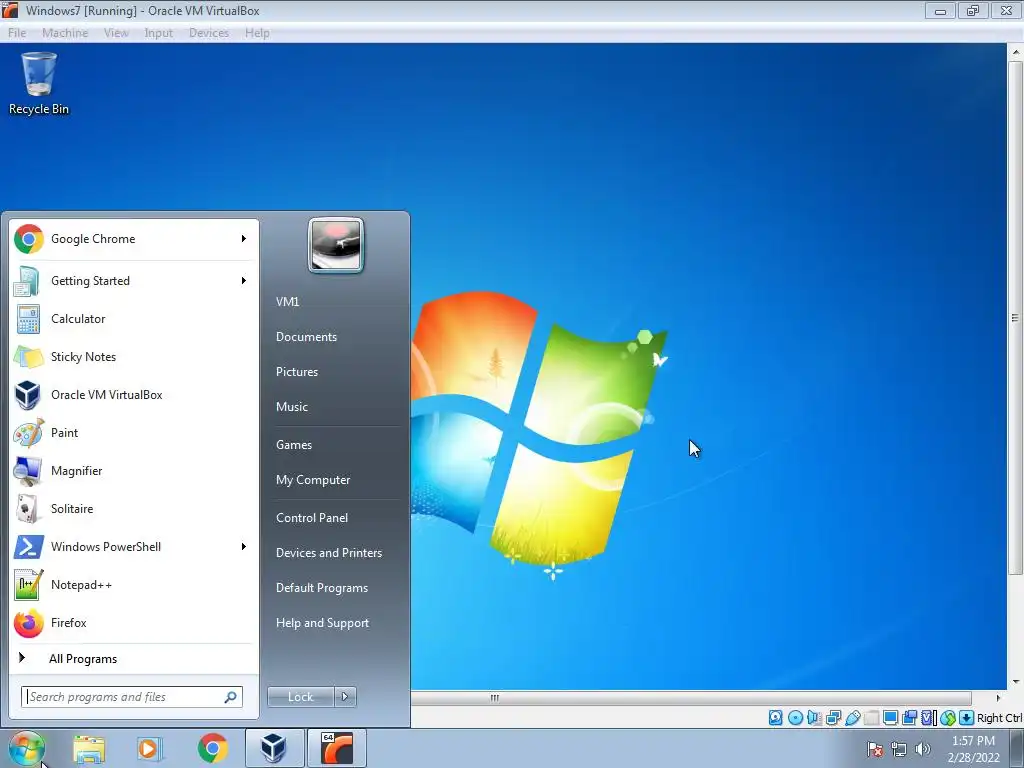Open Windows Media Player on taskbar
The image size is (1024, 768).
click(x=150, y=748)
